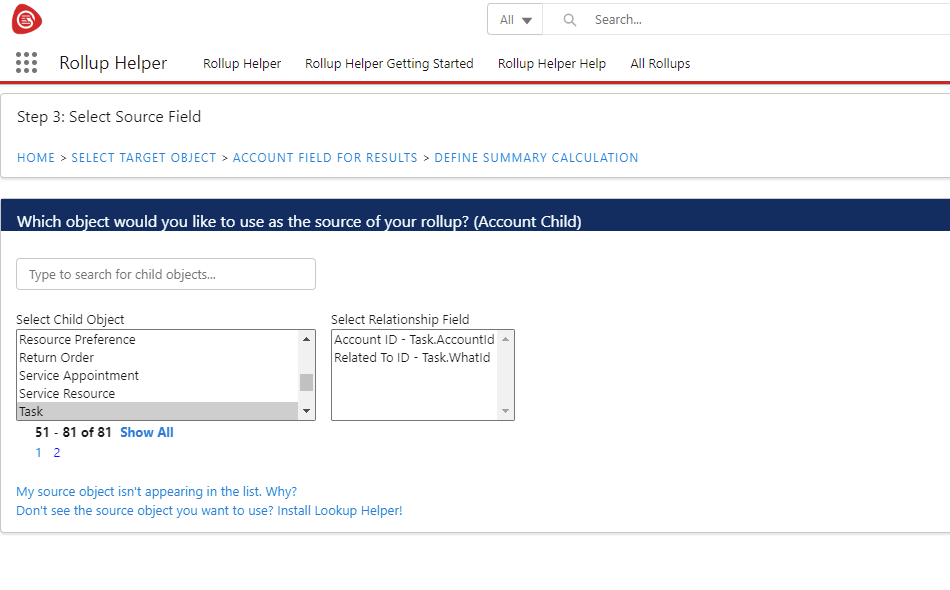Click the child object list scrollbar thumb
Screen dimensions: 950x590
coord(307,382)
